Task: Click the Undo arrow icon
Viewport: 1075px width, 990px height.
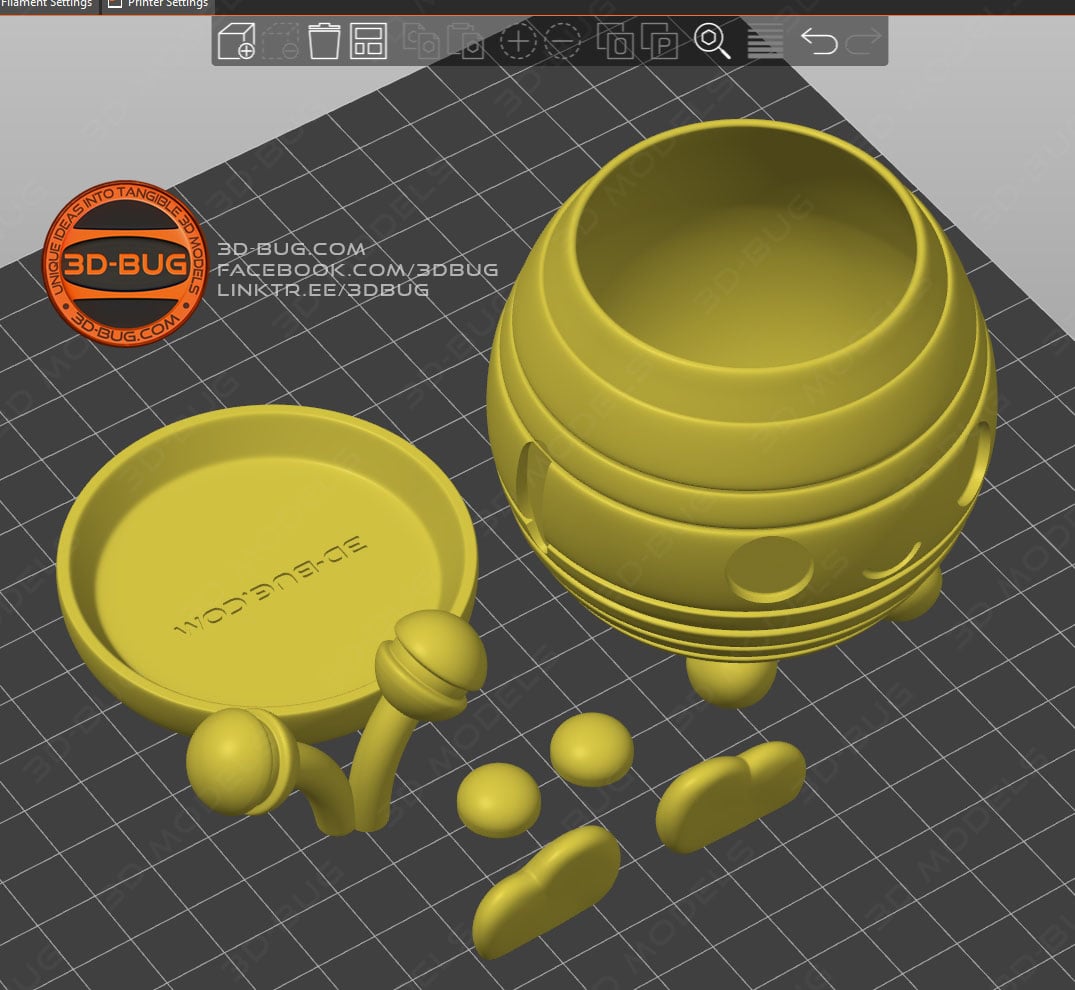Action: coord(819,41)
